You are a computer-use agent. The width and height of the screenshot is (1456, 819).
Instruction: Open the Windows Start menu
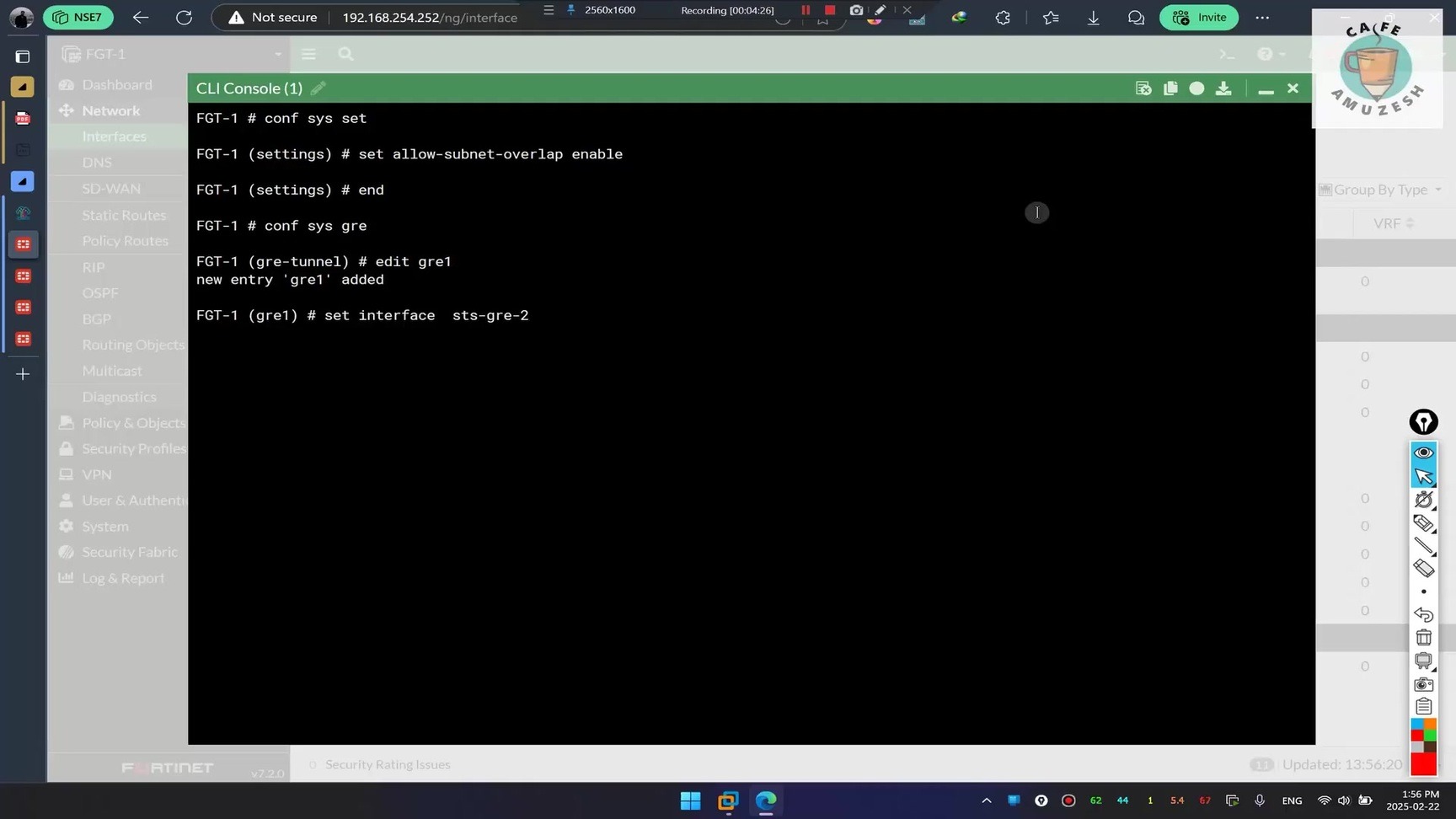[x=690, y=800]
